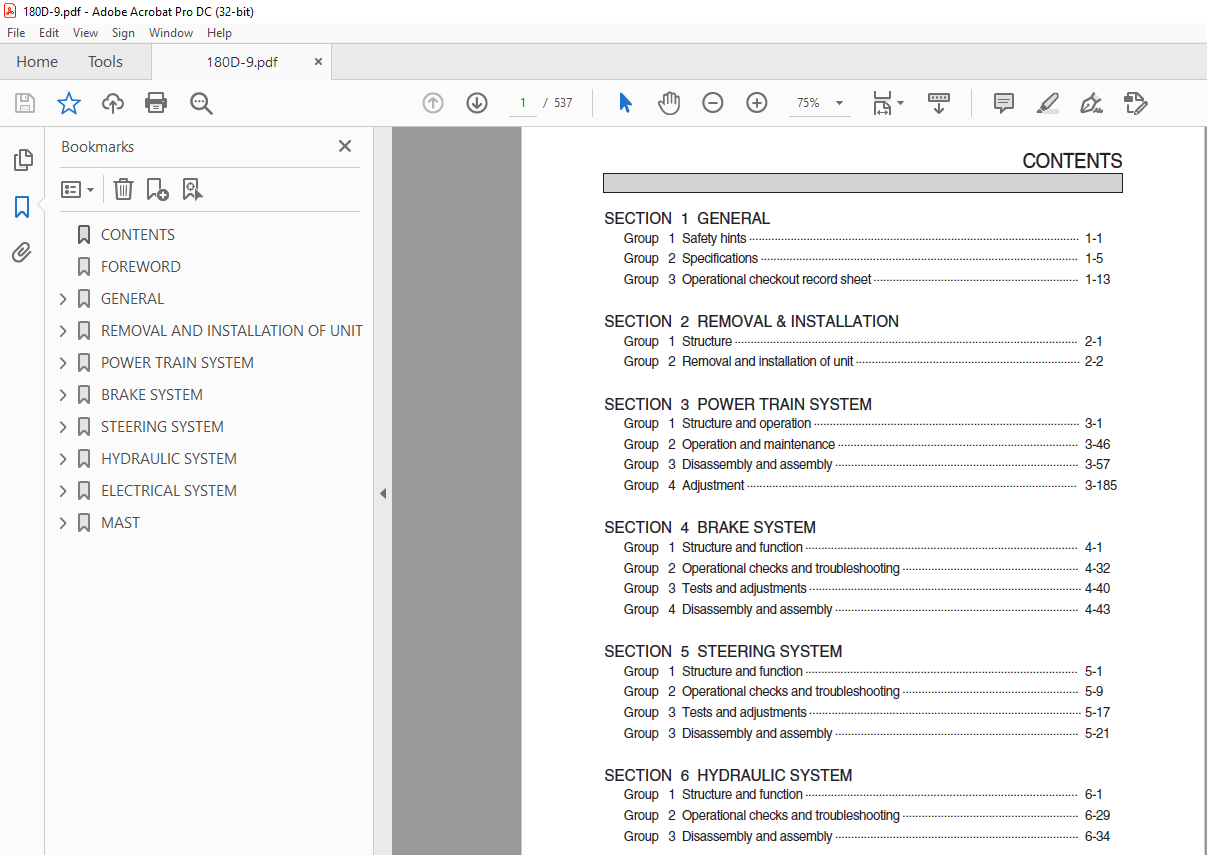Open the GENERAL bookmark entry
1207x855 pixels.
[132, 299]
